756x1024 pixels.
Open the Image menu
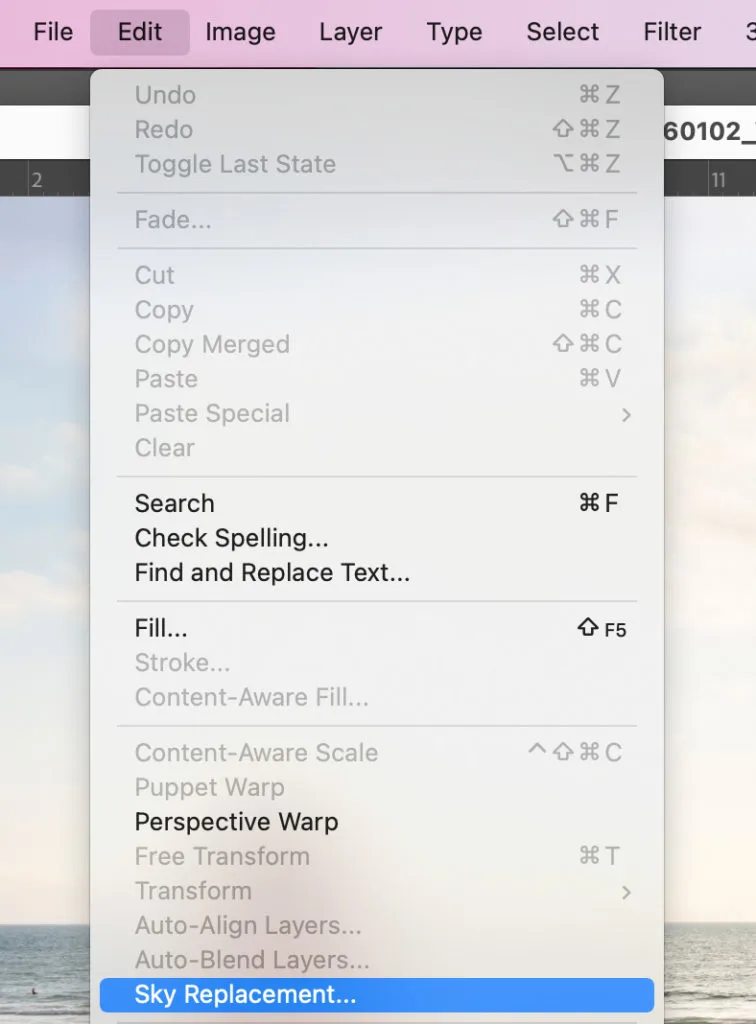coord(240,32)
